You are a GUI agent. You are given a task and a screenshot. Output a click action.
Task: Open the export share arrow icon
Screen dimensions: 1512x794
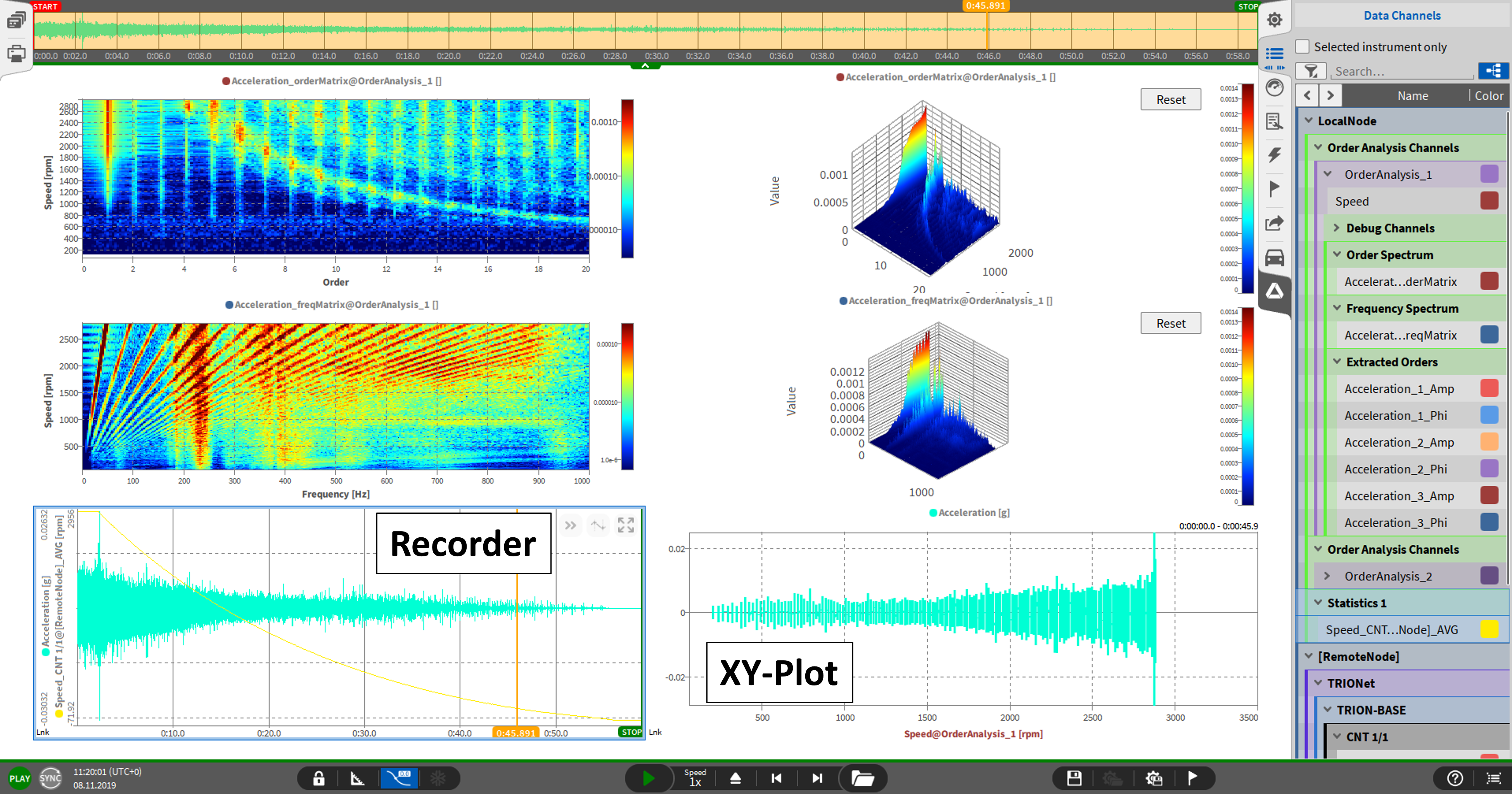coord(1274,224)
